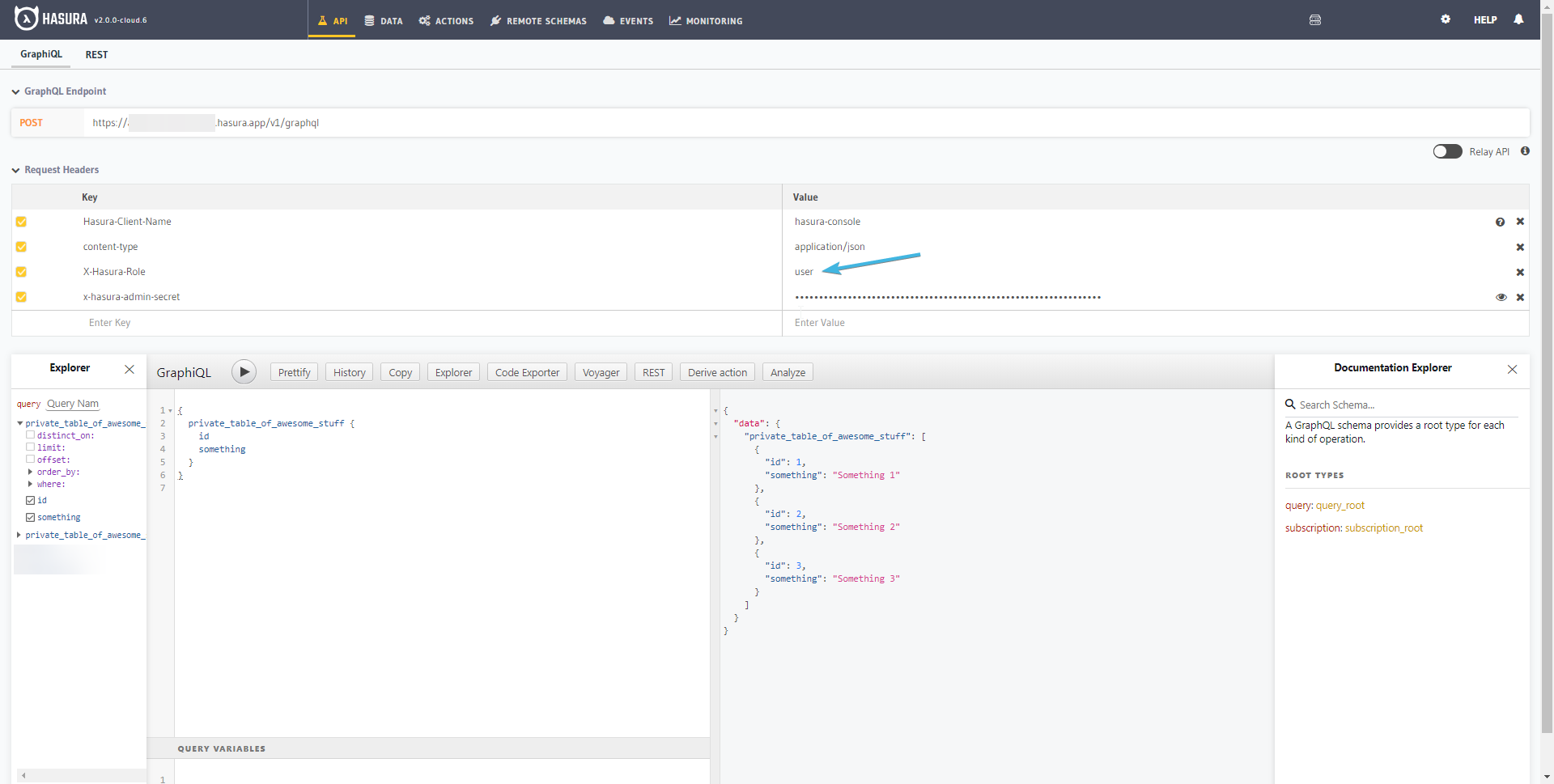Click the Prettify button
This screenshot has width=1554, height=784.
[x=294, y=372]
